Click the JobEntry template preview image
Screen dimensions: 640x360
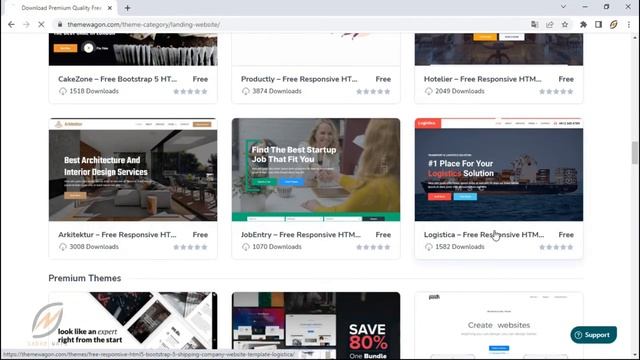point(316,170)
